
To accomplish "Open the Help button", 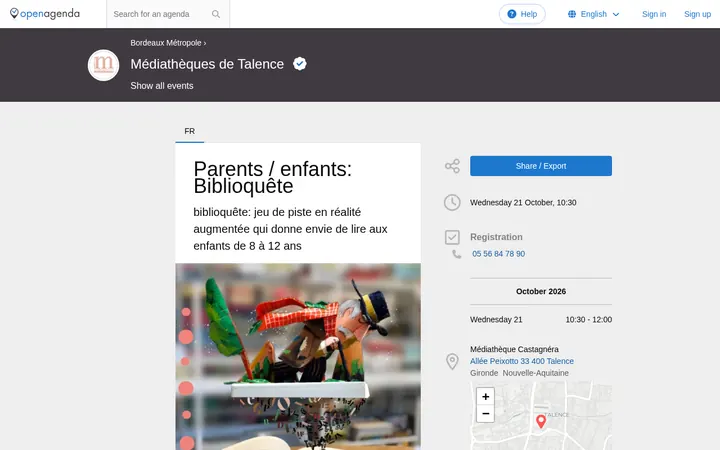I will [x=522, y=14].
